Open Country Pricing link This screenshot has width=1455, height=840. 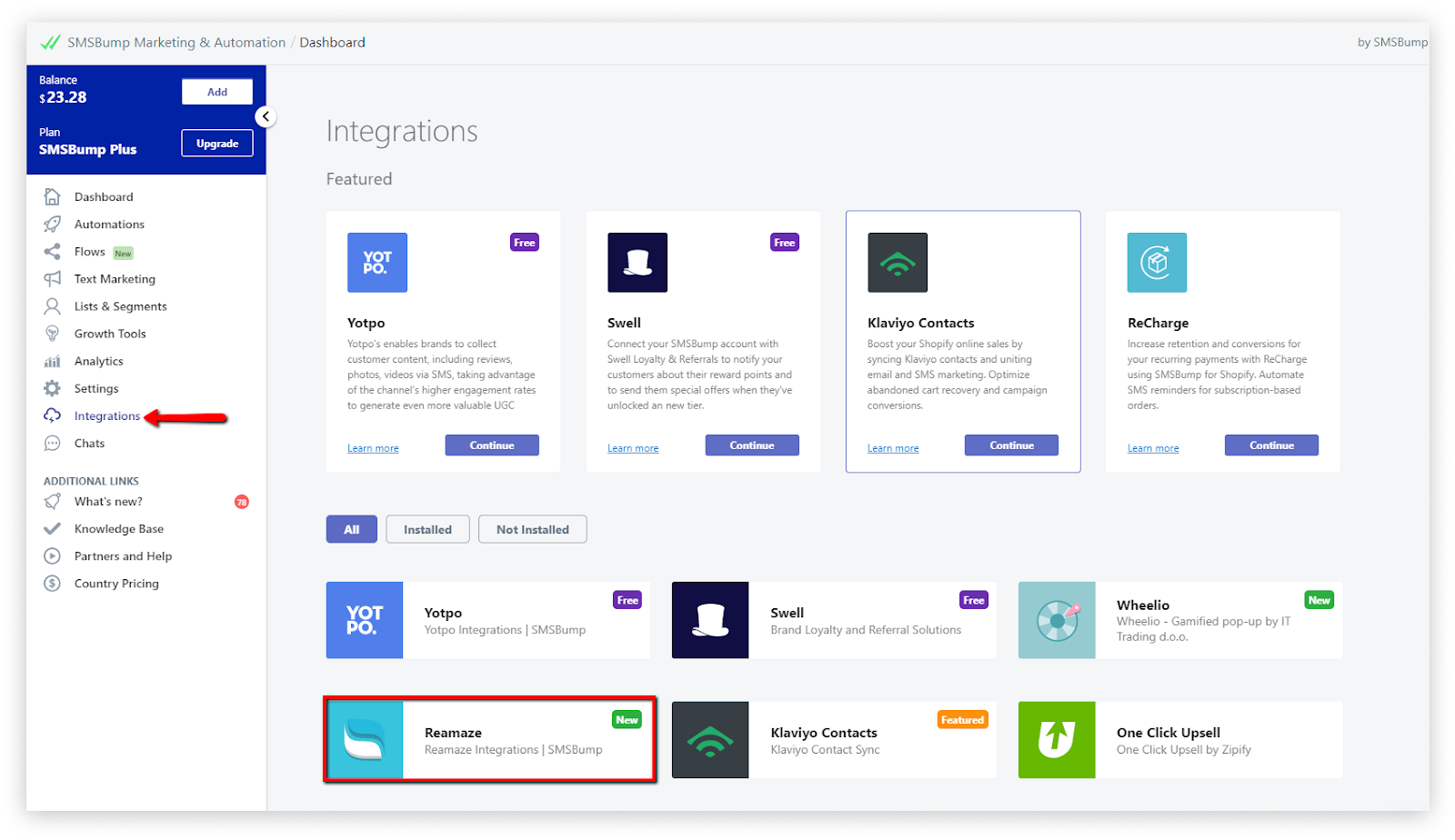pos(116,583)
